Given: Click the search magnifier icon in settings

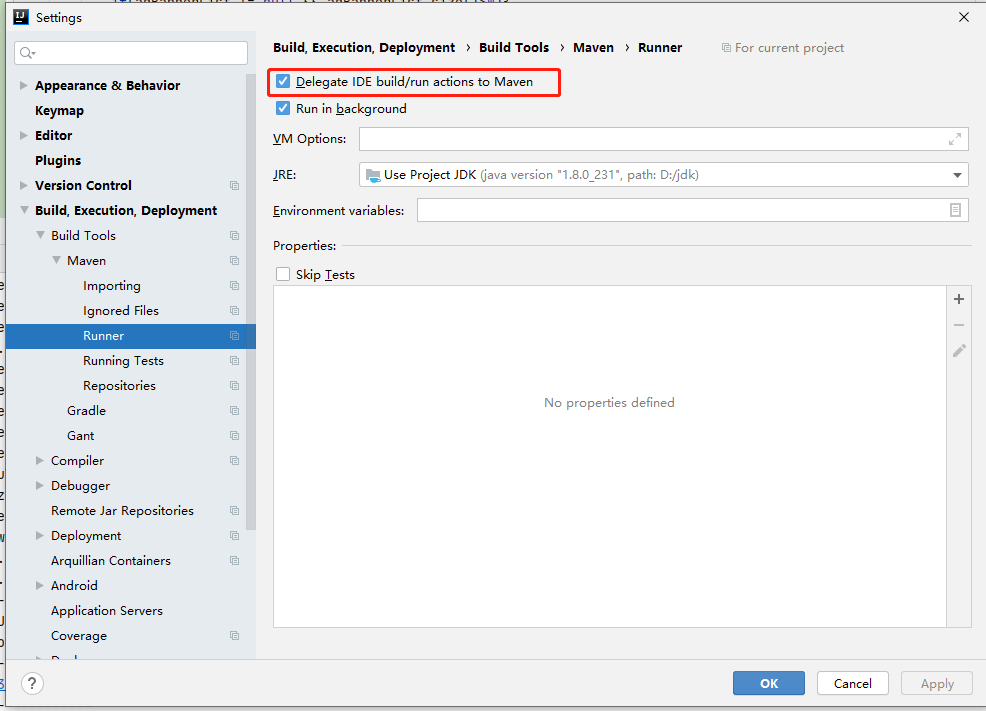Looking at the screenshot, I should point(27,53).
